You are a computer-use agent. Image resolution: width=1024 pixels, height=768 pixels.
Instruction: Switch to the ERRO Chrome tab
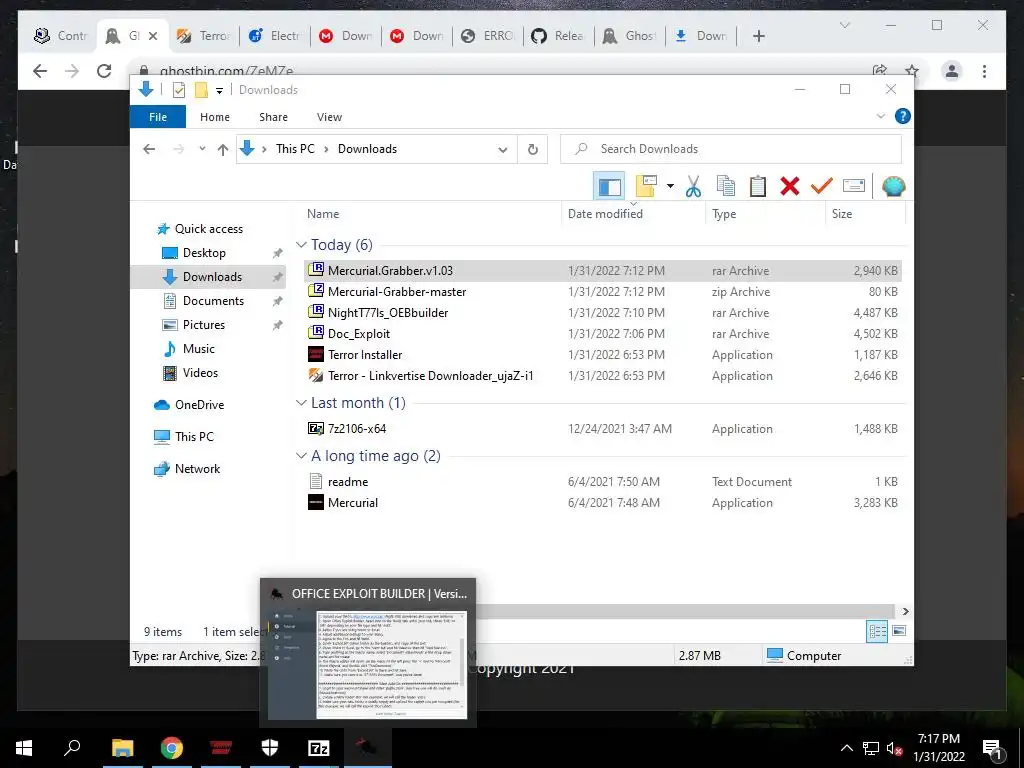point(487,36)
